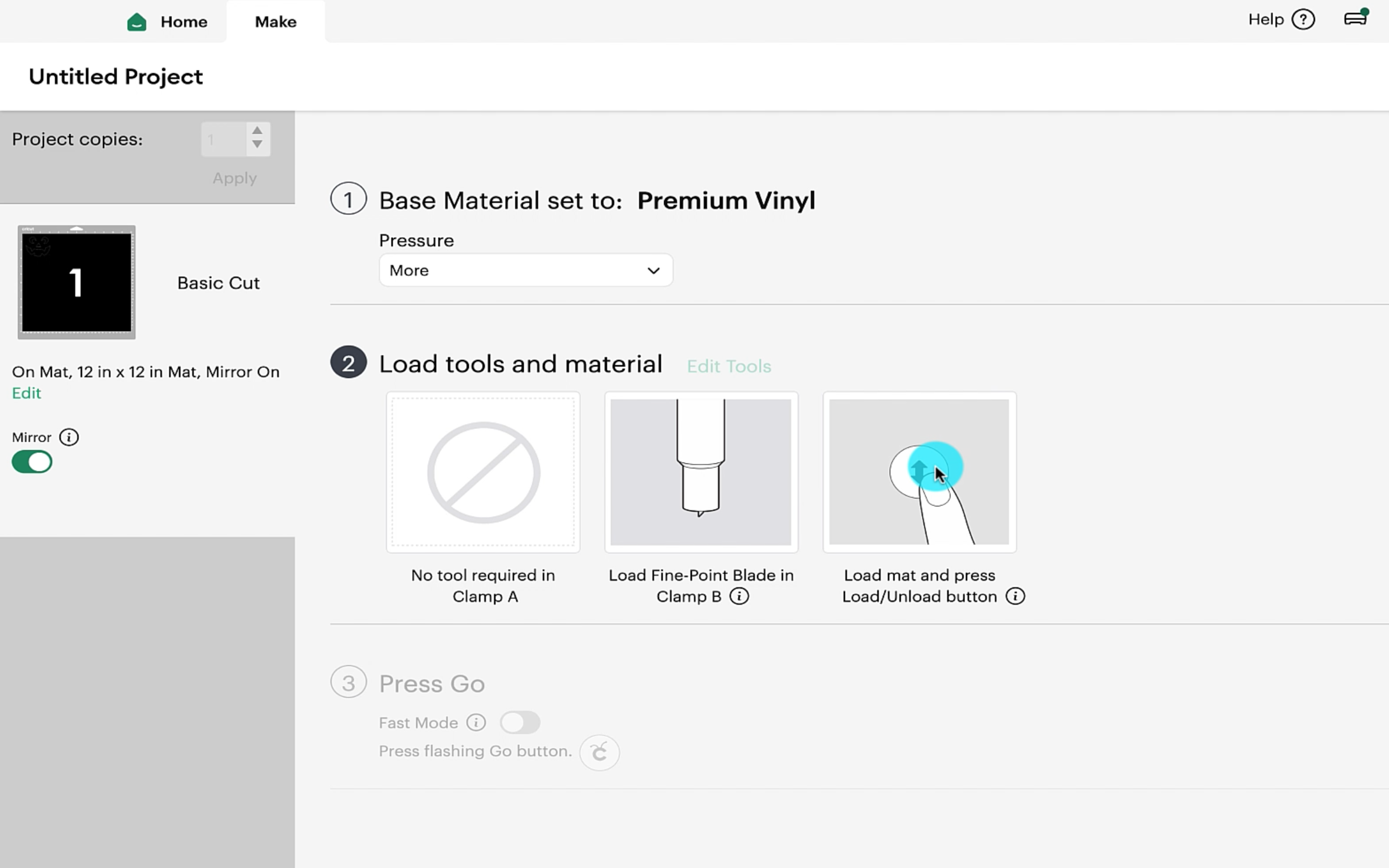Click the connected machine icon top right
1389x868 pixels.
[1355, 19]
